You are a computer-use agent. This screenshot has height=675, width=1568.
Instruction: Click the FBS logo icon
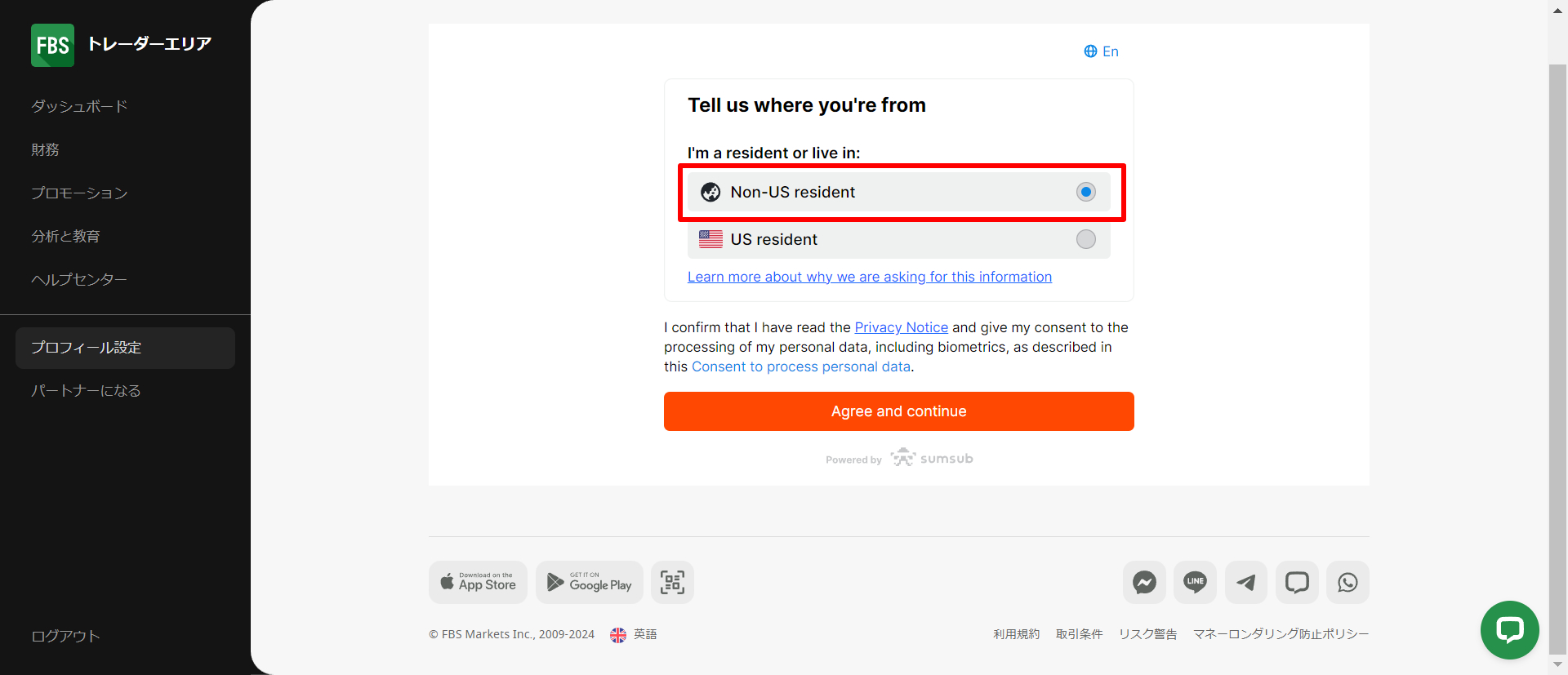pos(52,45)
